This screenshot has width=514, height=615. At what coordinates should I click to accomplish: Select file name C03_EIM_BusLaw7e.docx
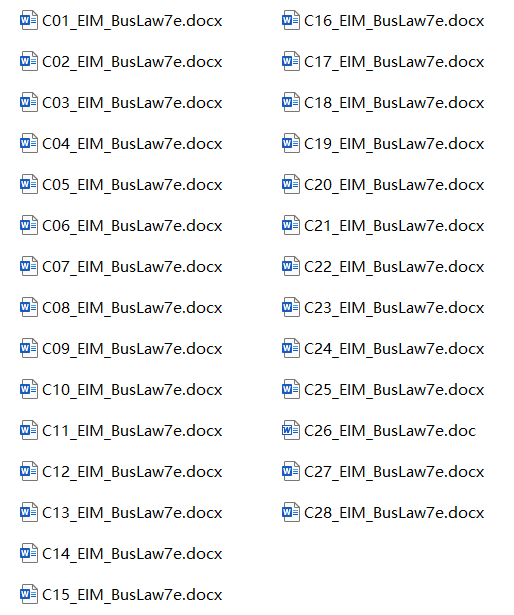(132, 103)
